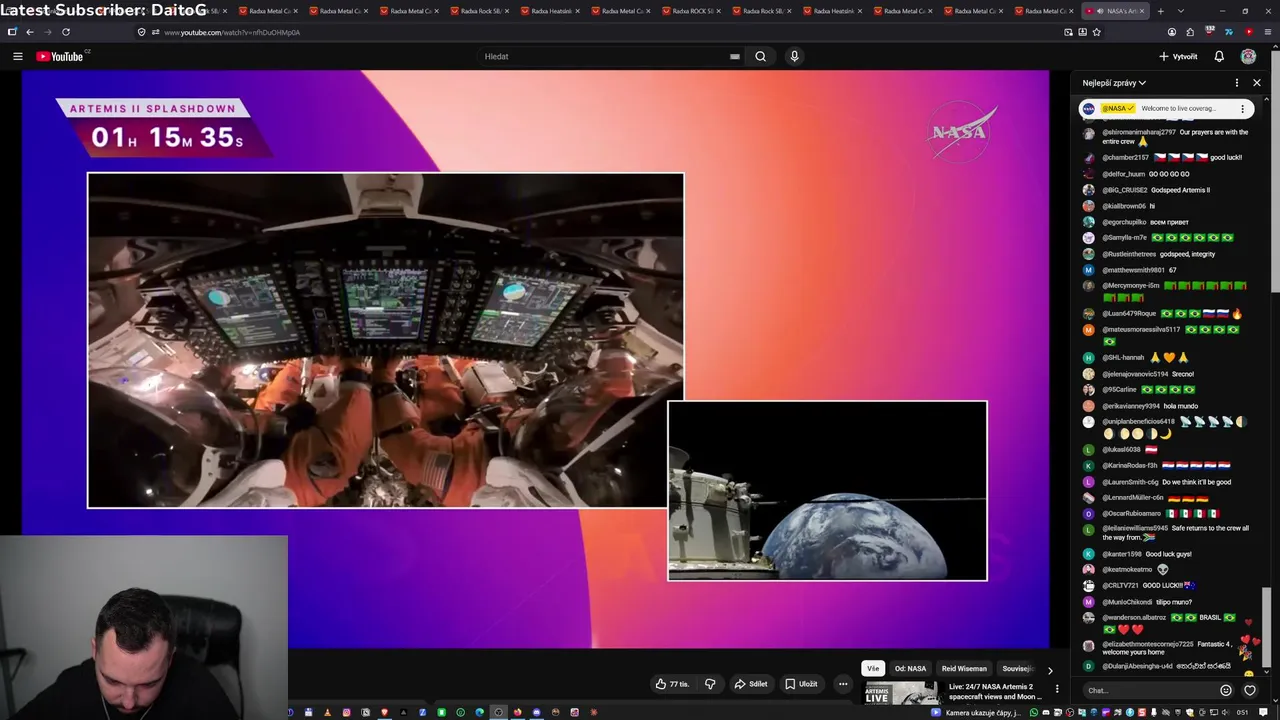
Task: Open @matthewsmith9801 chat author
Action: click(1133, 270)
